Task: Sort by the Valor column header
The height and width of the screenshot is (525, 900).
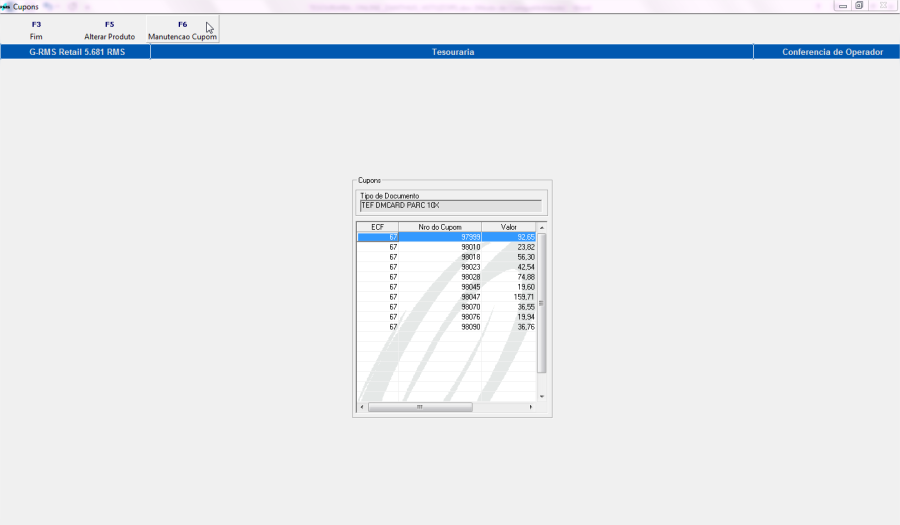Action: 509,227
